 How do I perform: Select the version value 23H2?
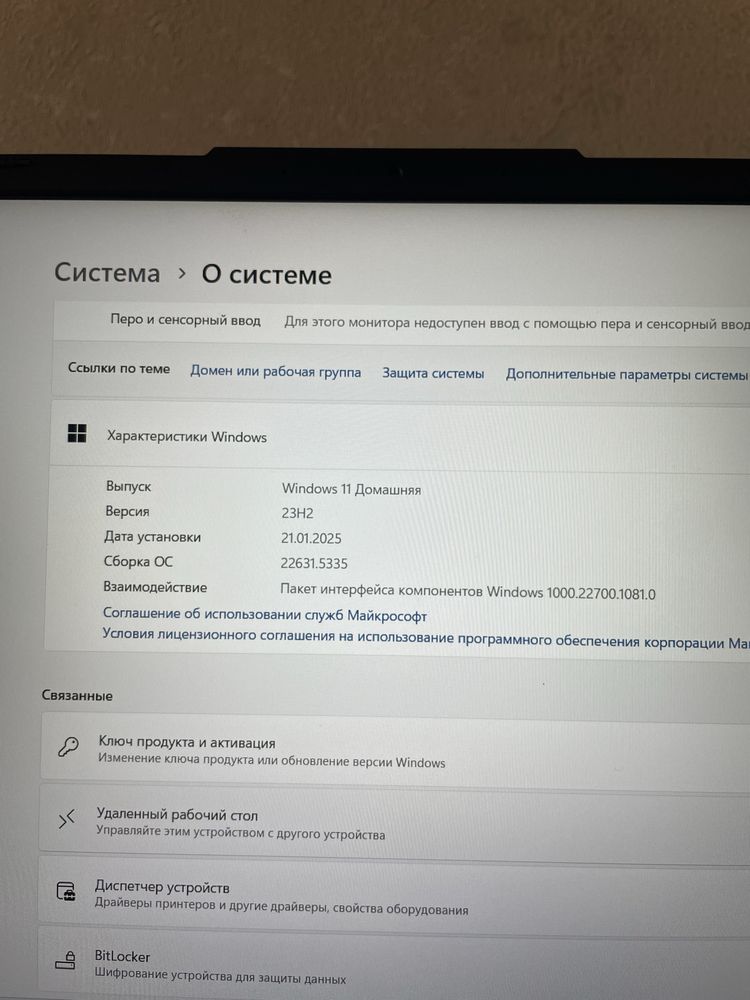pyautogui.click(x=297, y=513)
